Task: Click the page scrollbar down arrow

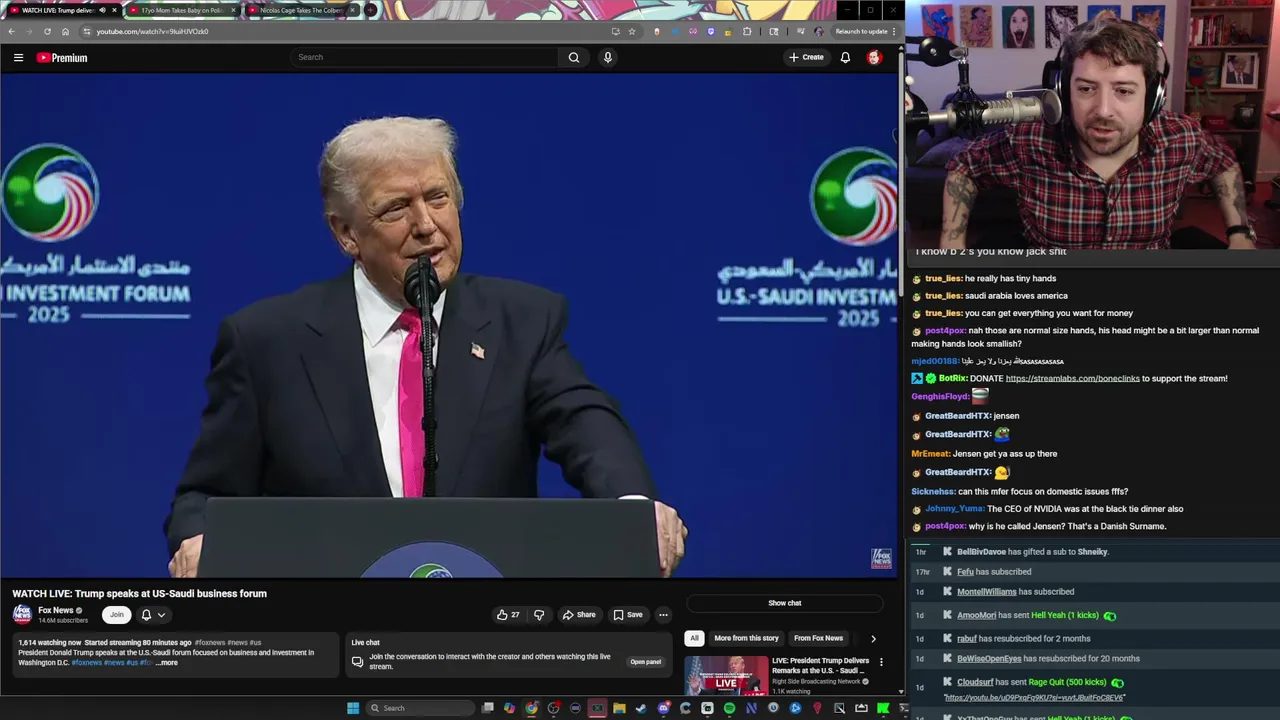Action: click(x=900, y=691)
